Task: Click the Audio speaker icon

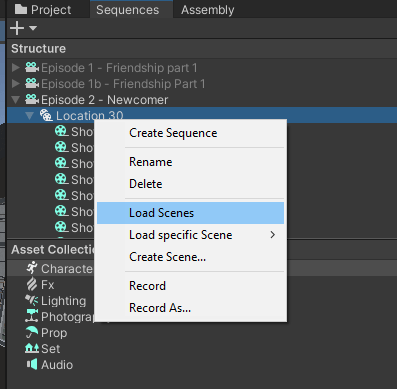Action: pos(32,364)
